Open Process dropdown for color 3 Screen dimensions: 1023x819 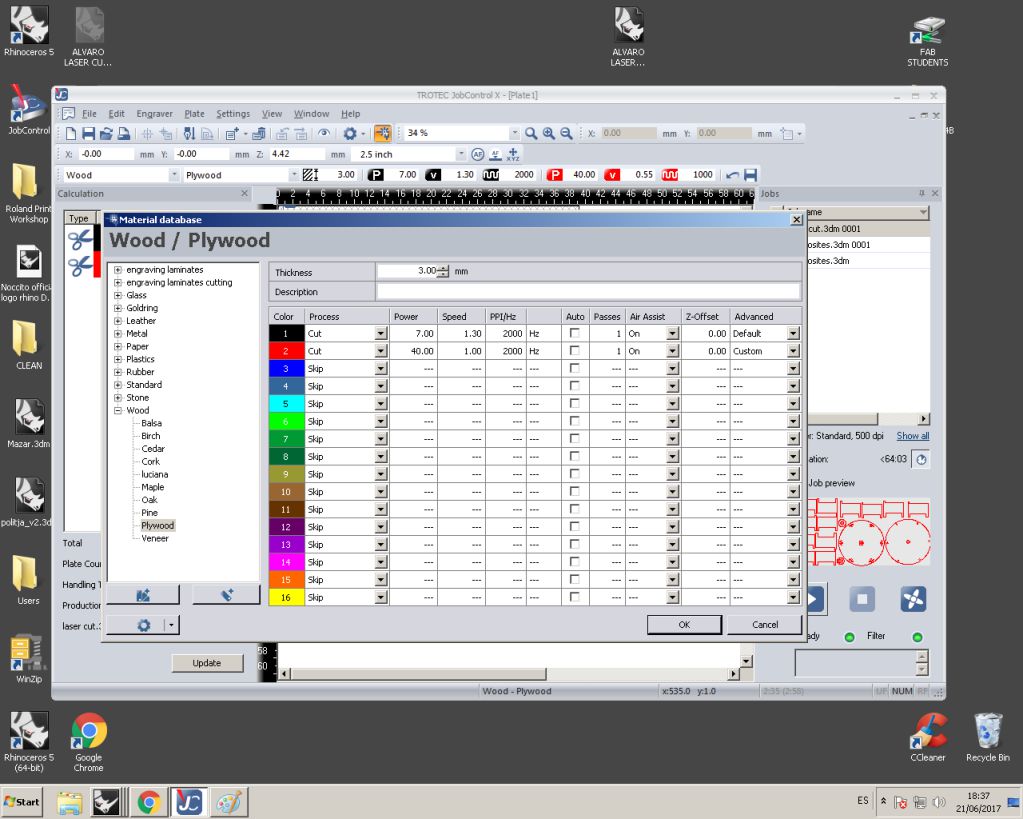(x=381, y=369)
